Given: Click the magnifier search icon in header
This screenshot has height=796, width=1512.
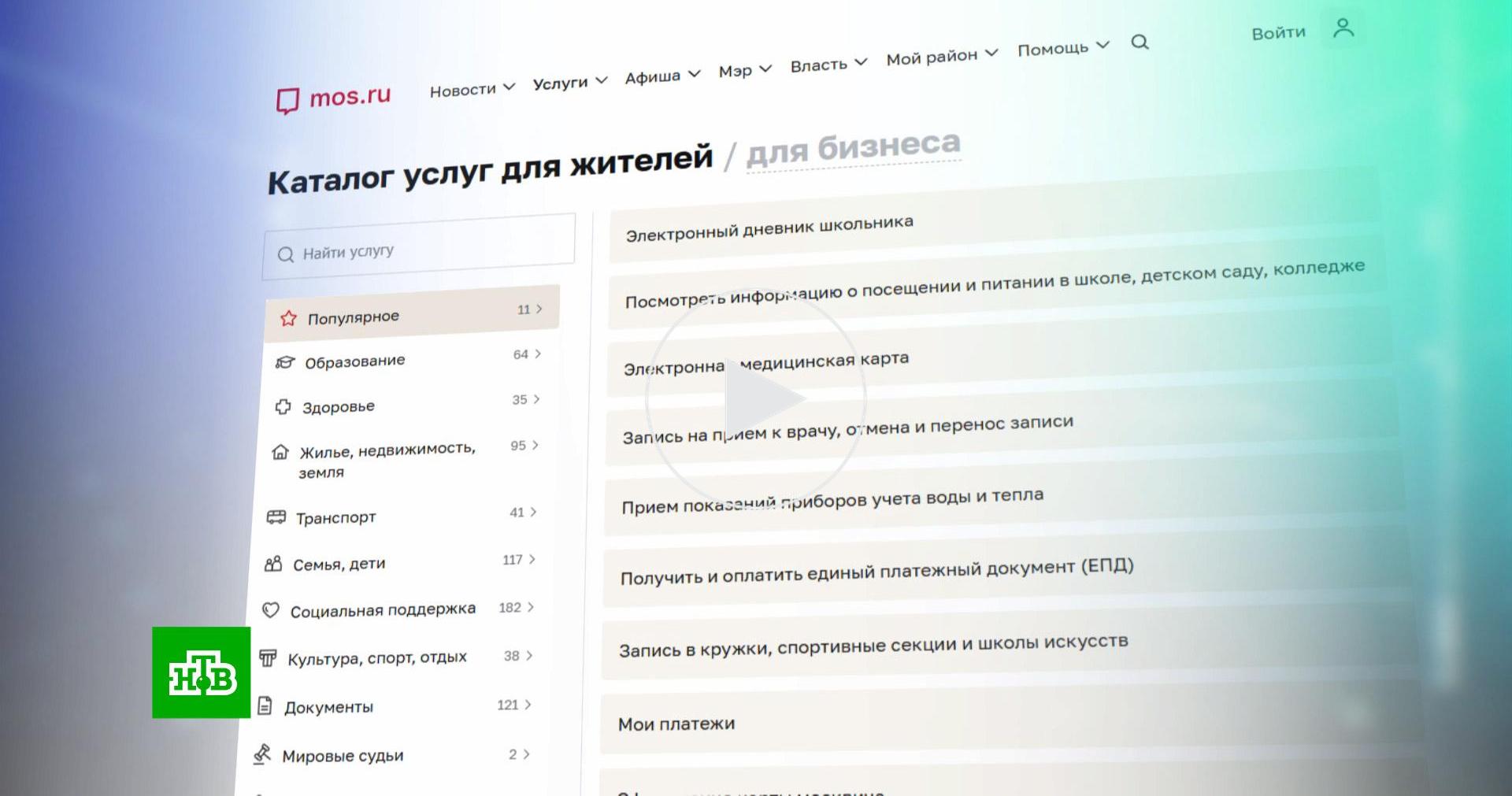Looking at the screenshot, I should pyautogui.click(x=1140, y=42).
